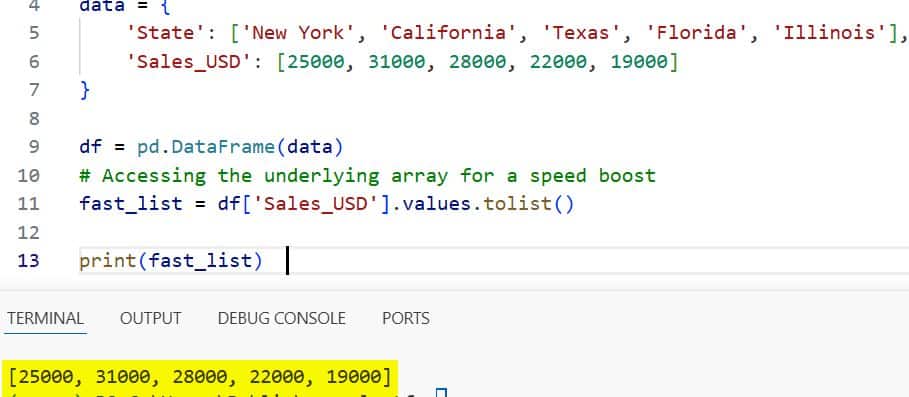Click line number 12 in the gutter
This screenshot has height=397, width=909.
28,232
